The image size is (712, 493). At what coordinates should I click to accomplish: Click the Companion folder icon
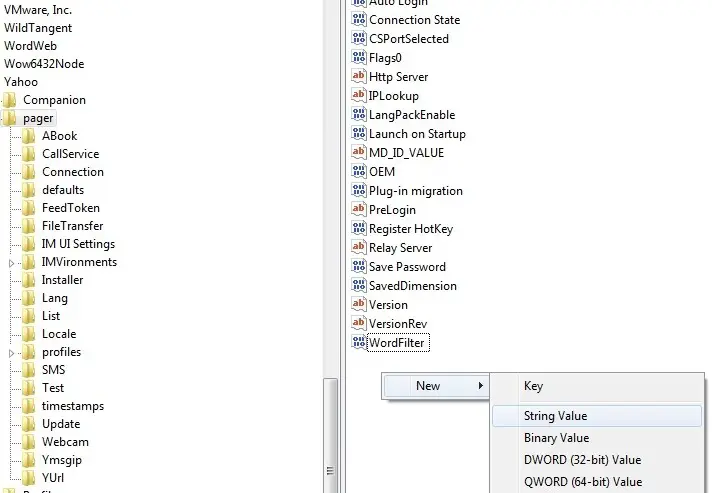click(x=10, y=100)
